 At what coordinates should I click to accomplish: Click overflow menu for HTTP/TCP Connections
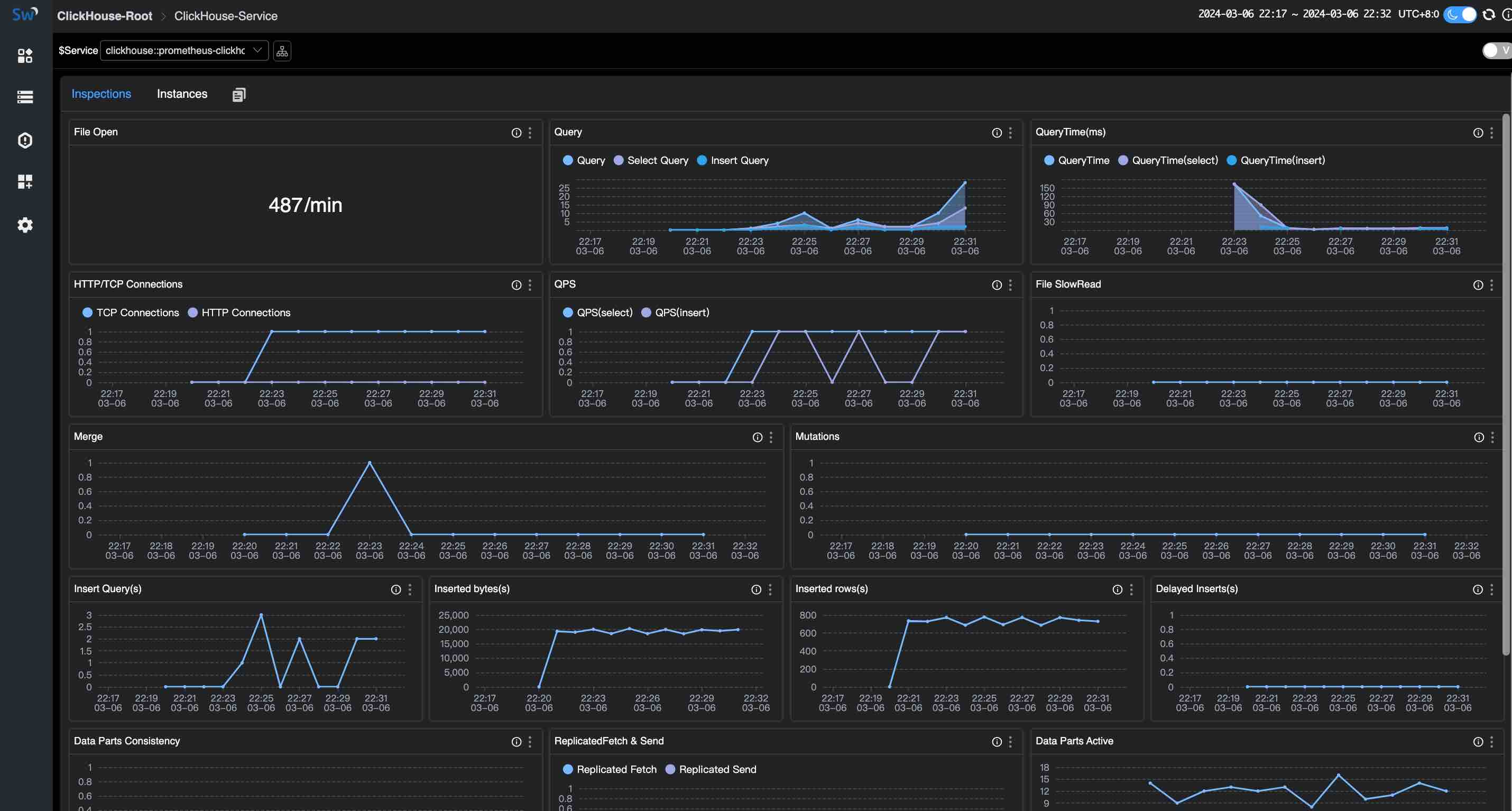(530, 285)
